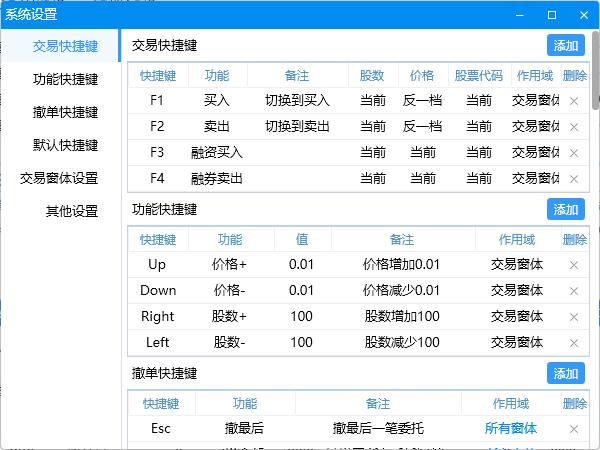Click the 所有窗体 scope link for Esc
The width and height of the screenshot is (600, 450).
coord(511,428)
